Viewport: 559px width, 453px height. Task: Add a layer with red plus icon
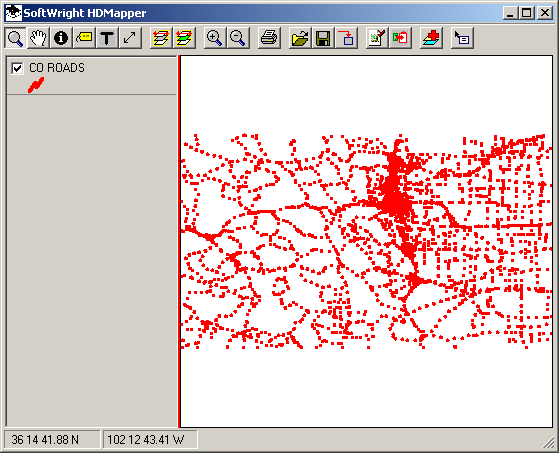click(431, 38)
